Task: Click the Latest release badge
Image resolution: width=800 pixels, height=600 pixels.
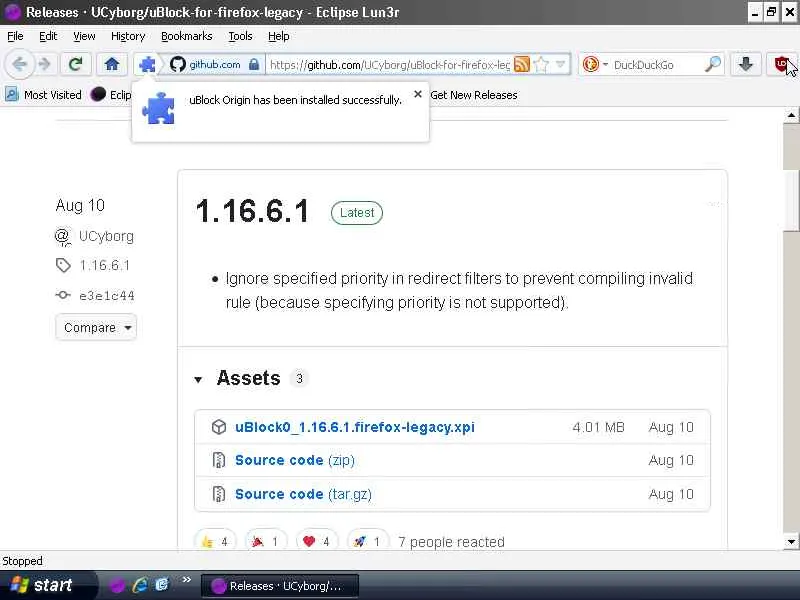Action: 357,213
